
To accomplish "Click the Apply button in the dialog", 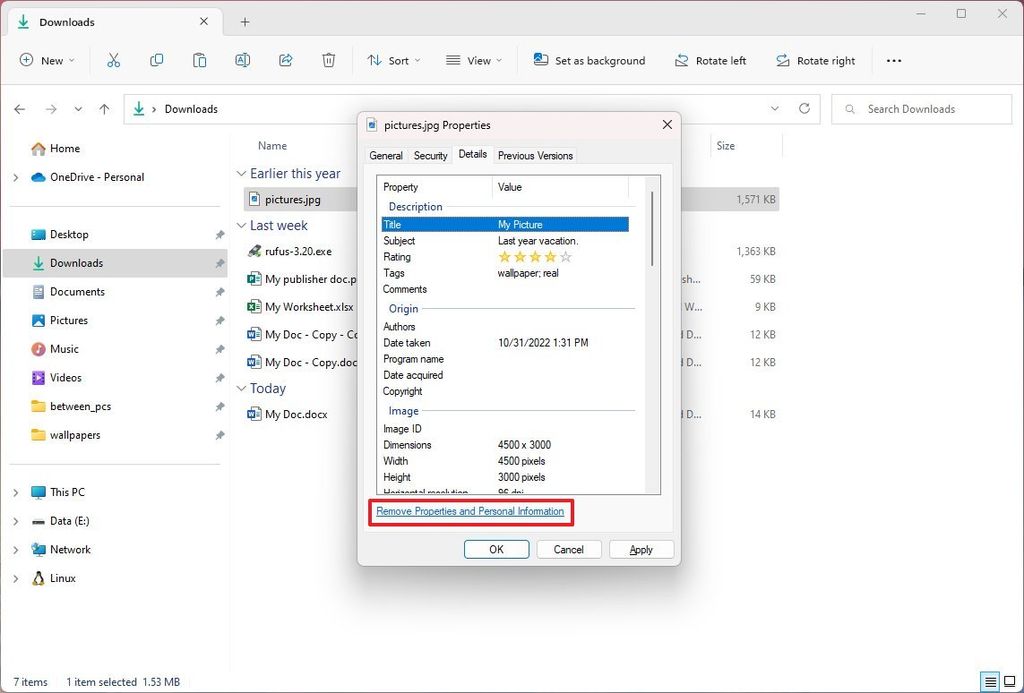I will [x=641, y=549].
